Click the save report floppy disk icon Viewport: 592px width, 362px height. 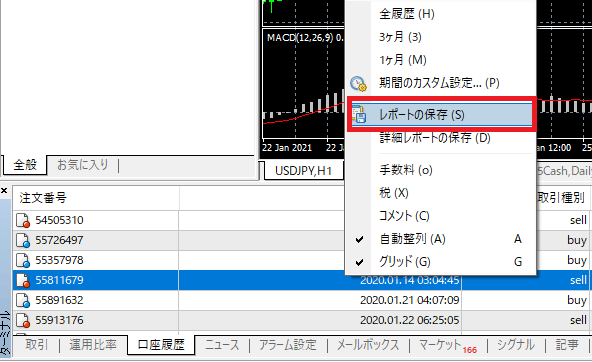[x=359, y=114]
